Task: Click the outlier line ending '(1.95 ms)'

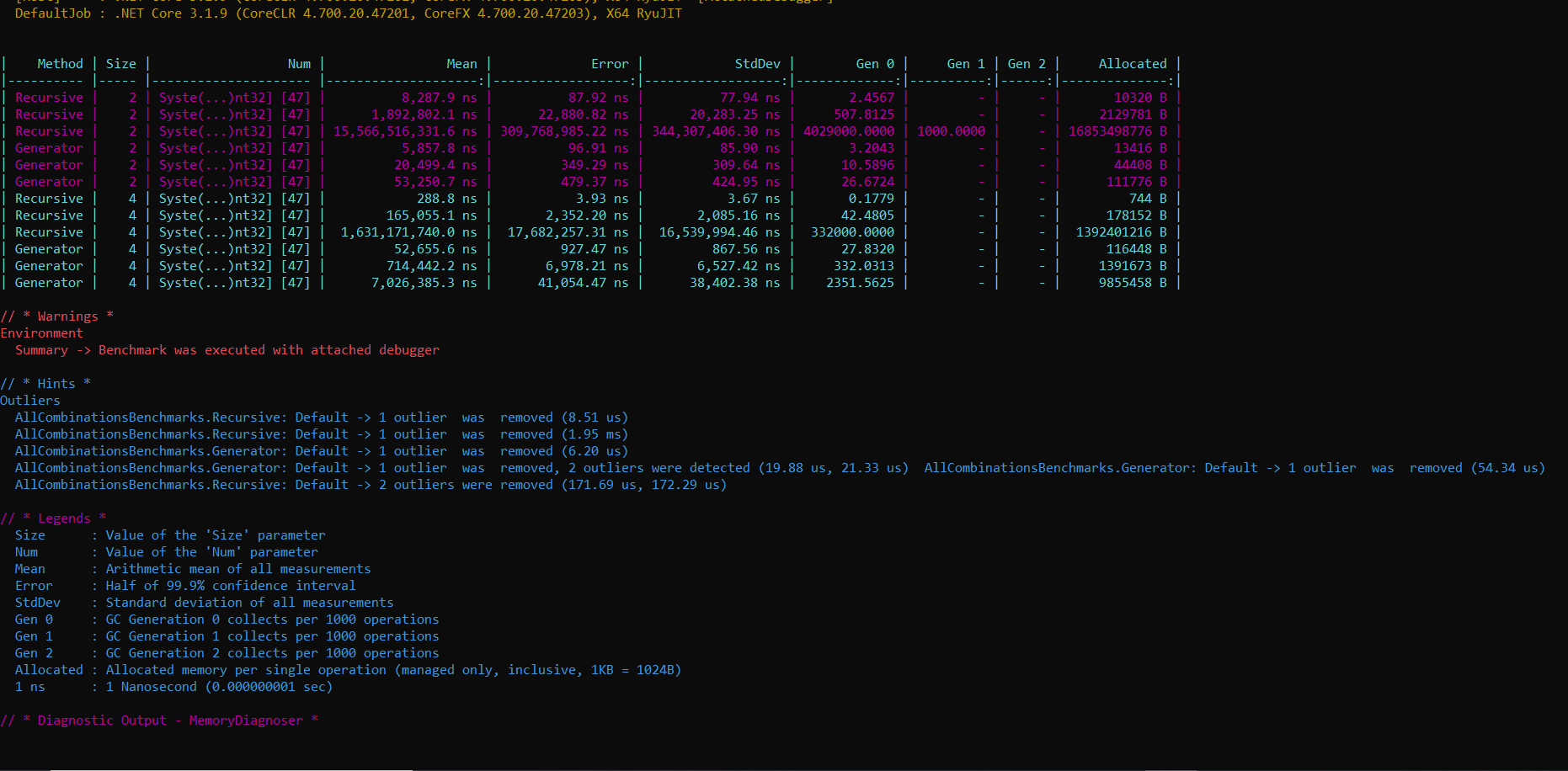Action: [322, 434]
